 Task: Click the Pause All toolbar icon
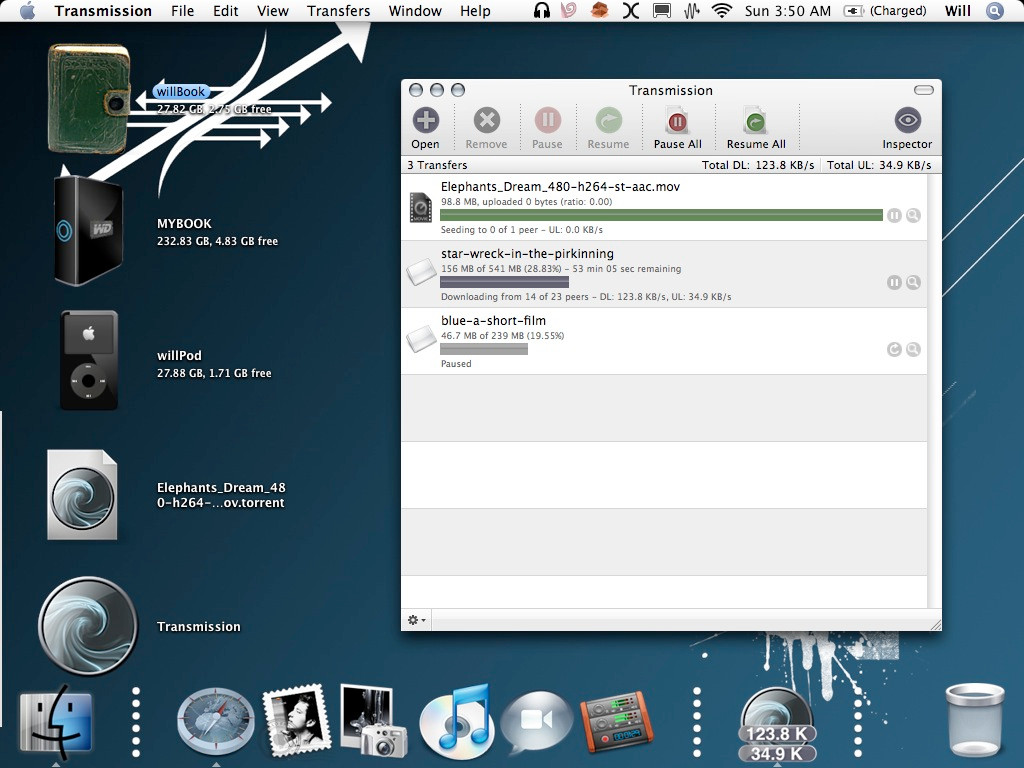click(x=677, y=121)
